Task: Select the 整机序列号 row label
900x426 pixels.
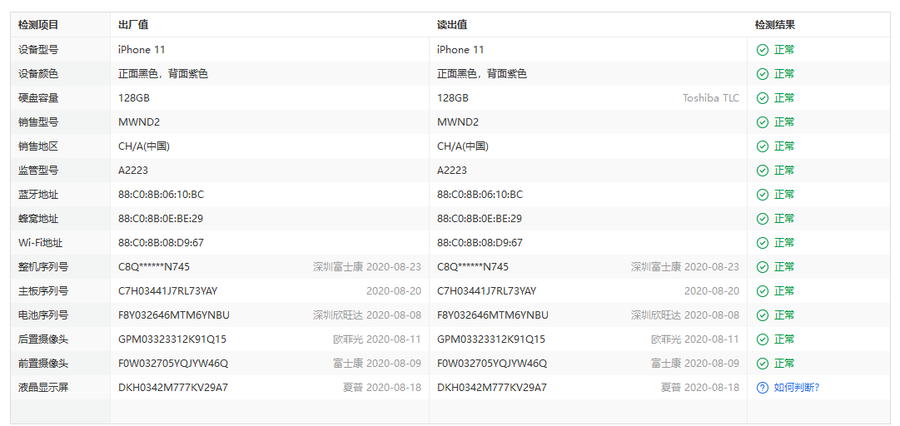Action: click(43, 267)
